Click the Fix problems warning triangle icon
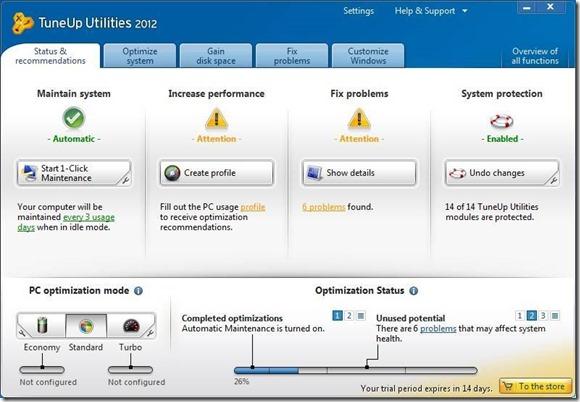This screenshot has height=402, width=580. [359, 119]
